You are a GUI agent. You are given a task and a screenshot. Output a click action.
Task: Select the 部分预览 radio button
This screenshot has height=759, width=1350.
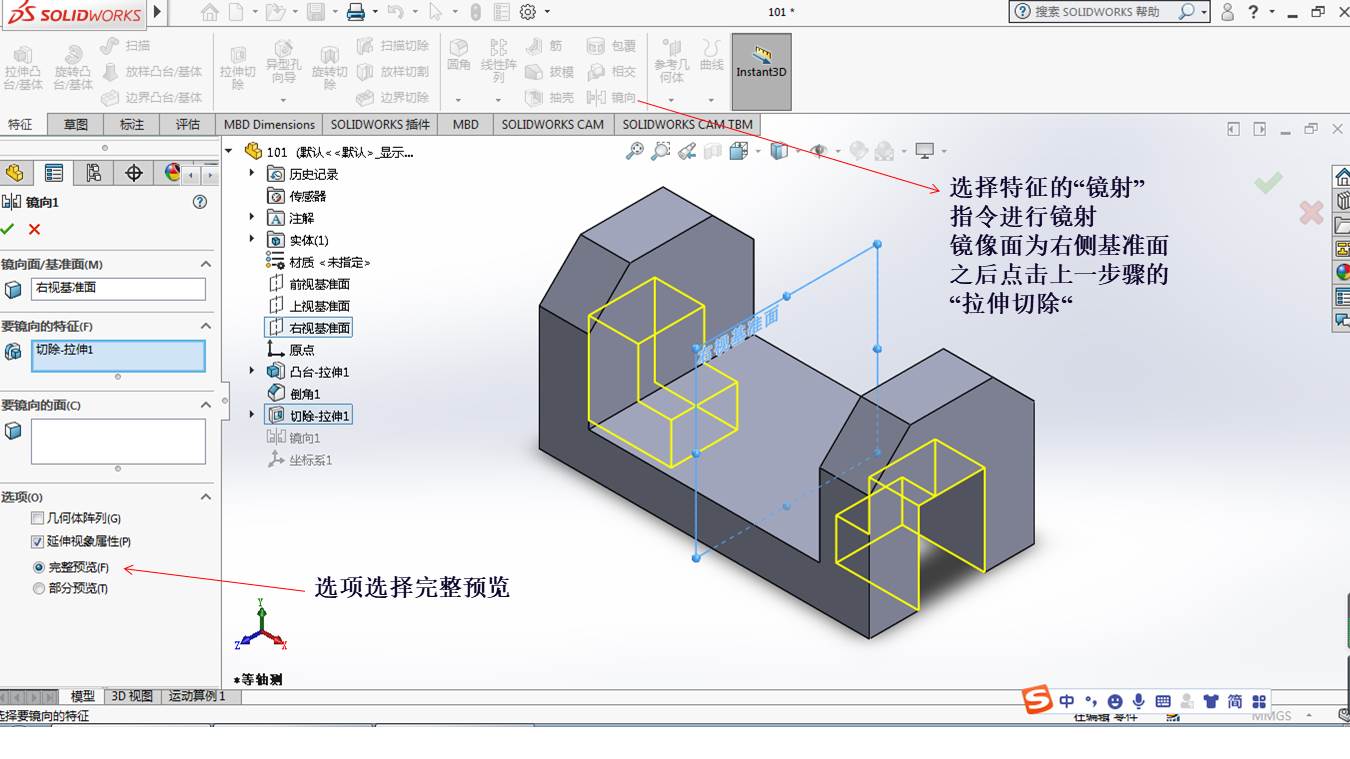tap(39, 588)
